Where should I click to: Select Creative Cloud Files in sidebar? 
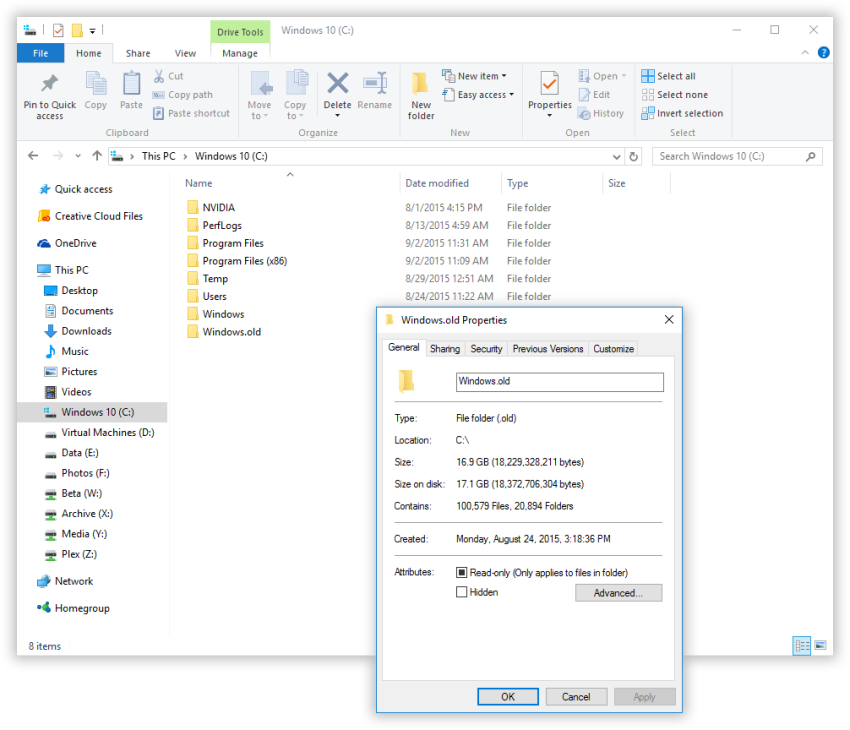point(90,216)
